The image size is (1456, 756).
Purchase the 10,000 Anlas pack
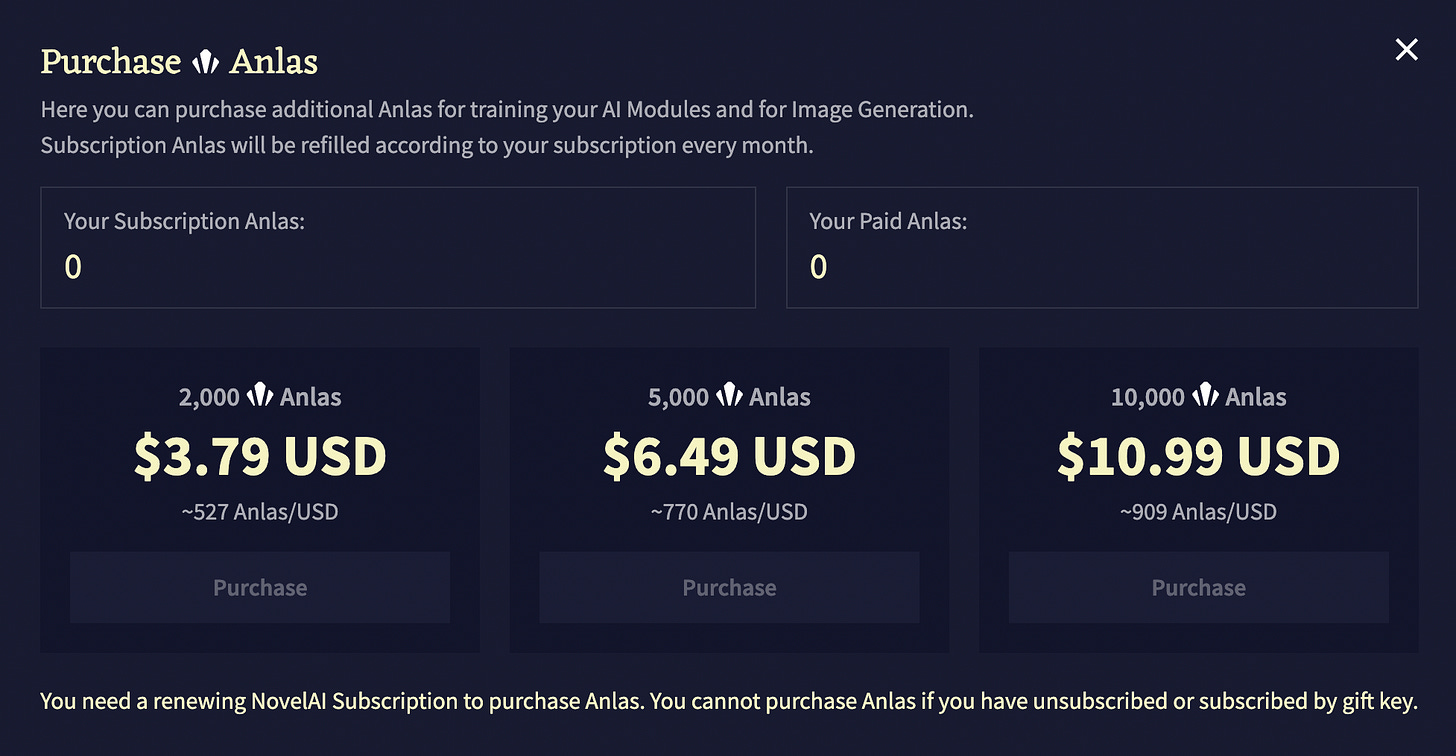tap(1198, 587)
